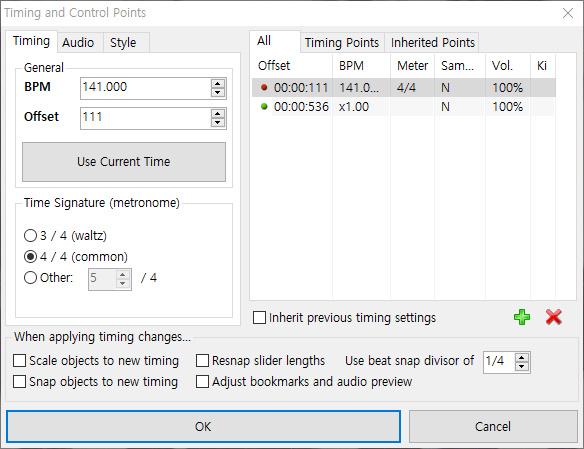Show the All points tab
The width and height of the screenshot is (584, 449).
(x=275, y=41)
